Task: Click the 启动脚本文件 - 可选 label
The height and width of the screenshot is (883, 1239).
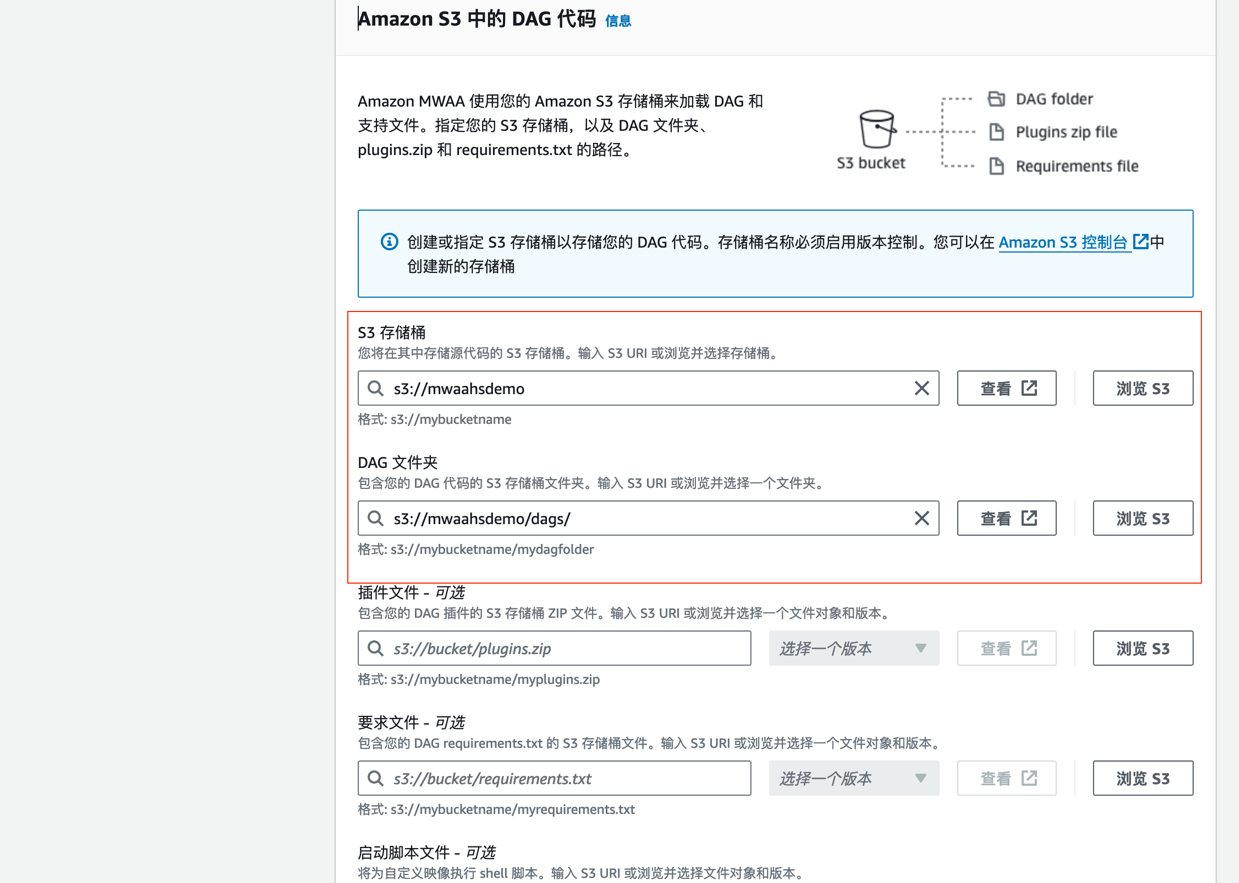Action: pos(427,852)
